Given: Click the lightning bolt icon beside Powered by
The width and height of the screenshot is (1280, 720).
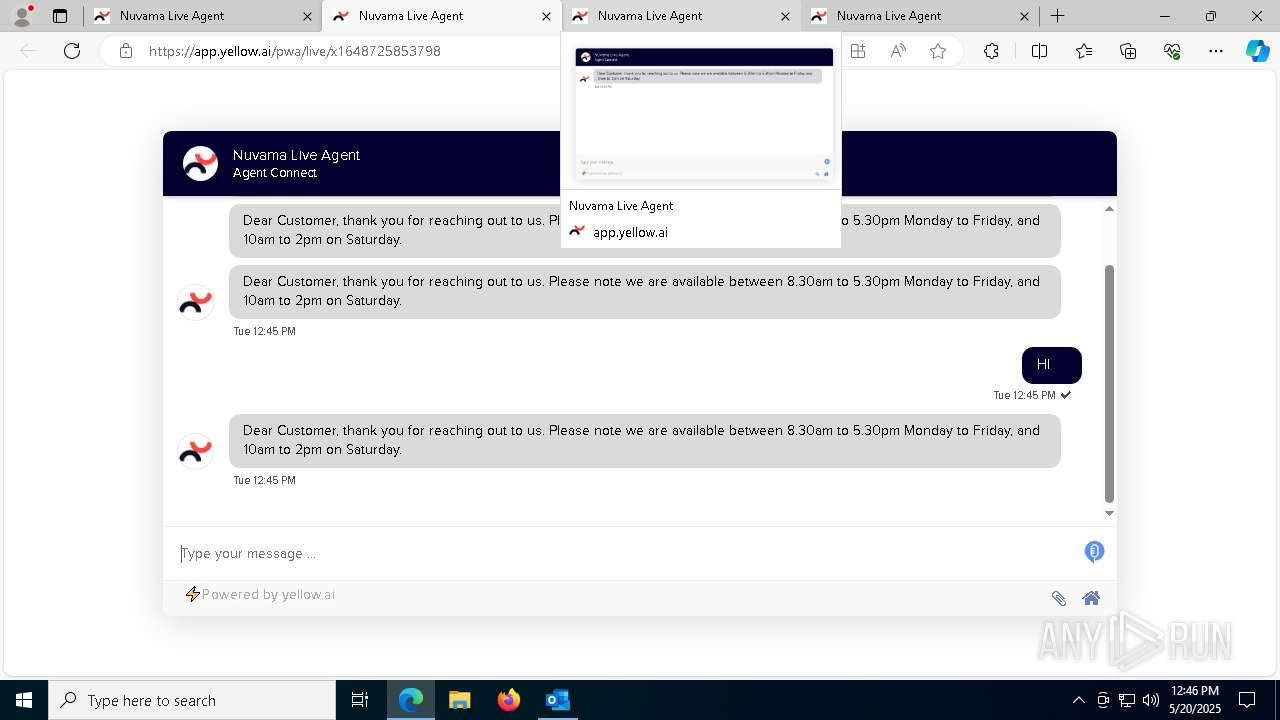Looking at the screenshot, I should (x=192, y=594).
